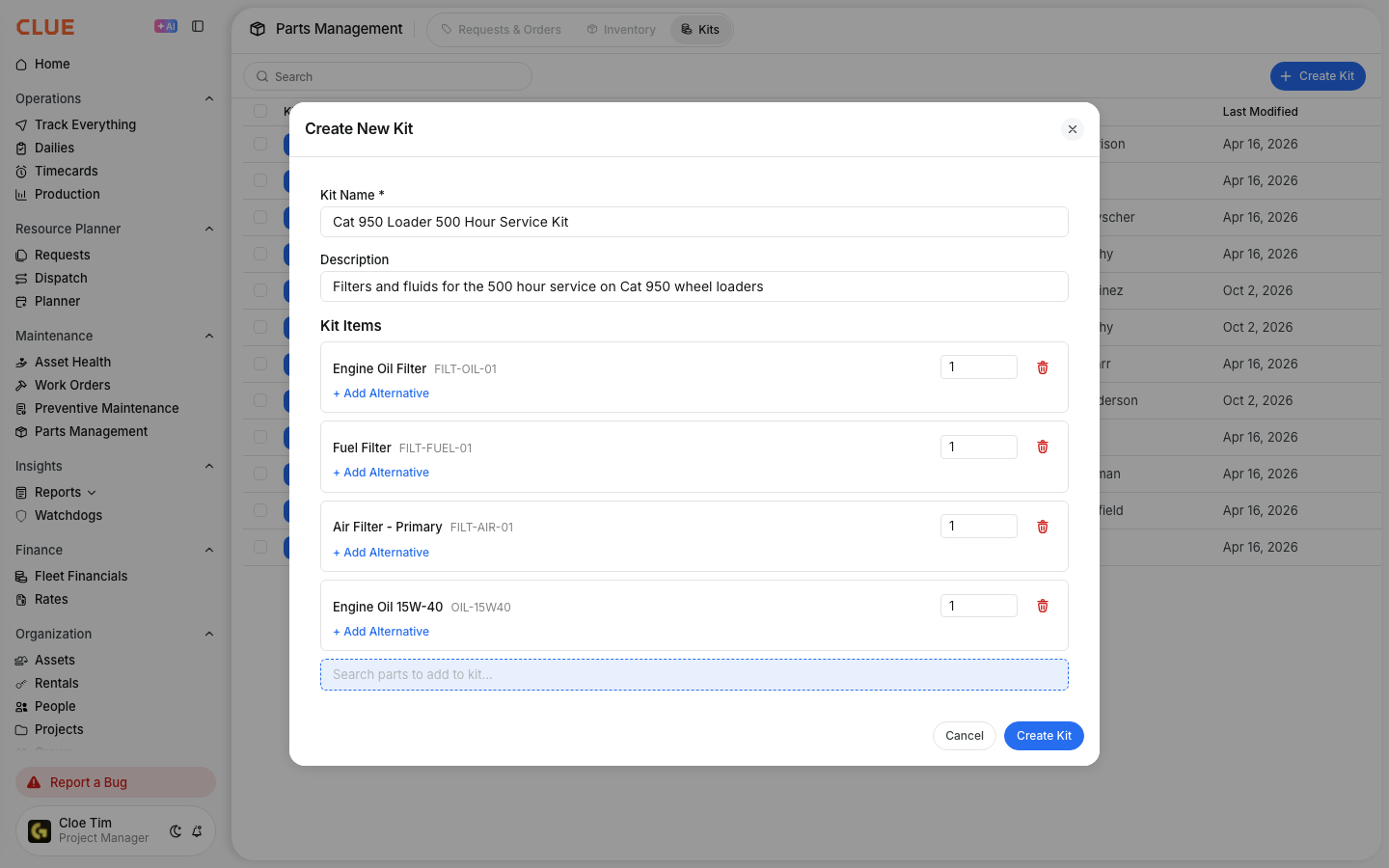Remove Engine Oil 15W-40 with trash icon
1389x868 pixels.
point(1043,606)
